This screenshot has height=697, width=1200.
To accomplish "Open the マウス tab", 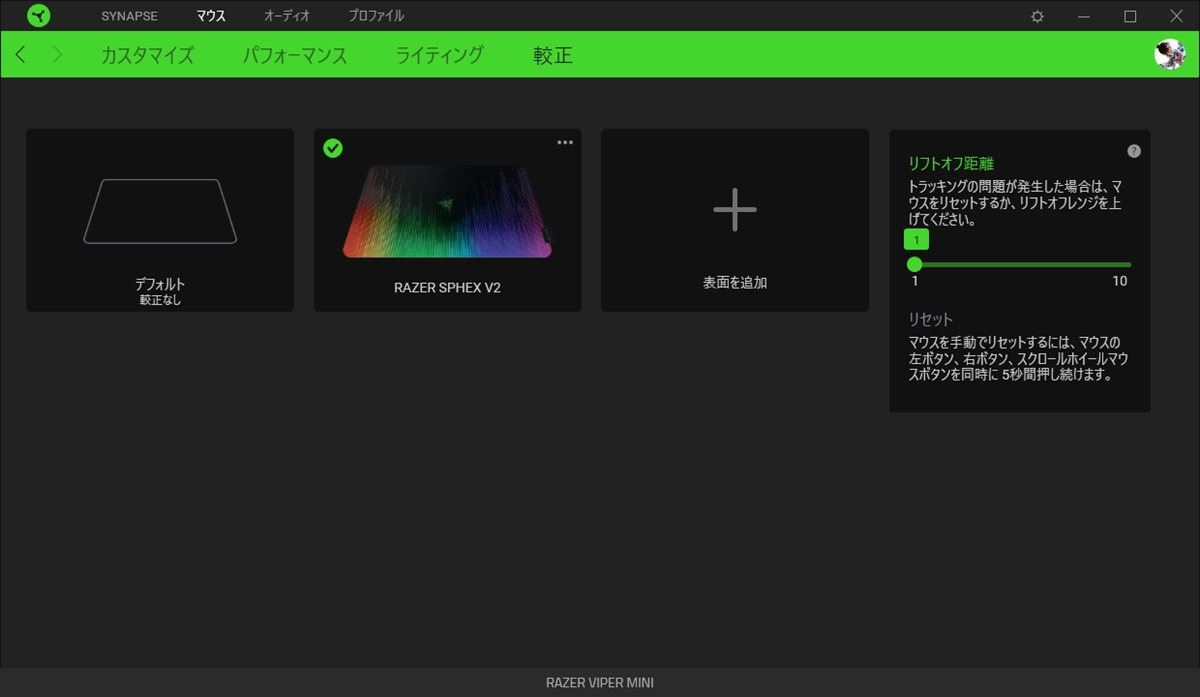I will (211, 16).
